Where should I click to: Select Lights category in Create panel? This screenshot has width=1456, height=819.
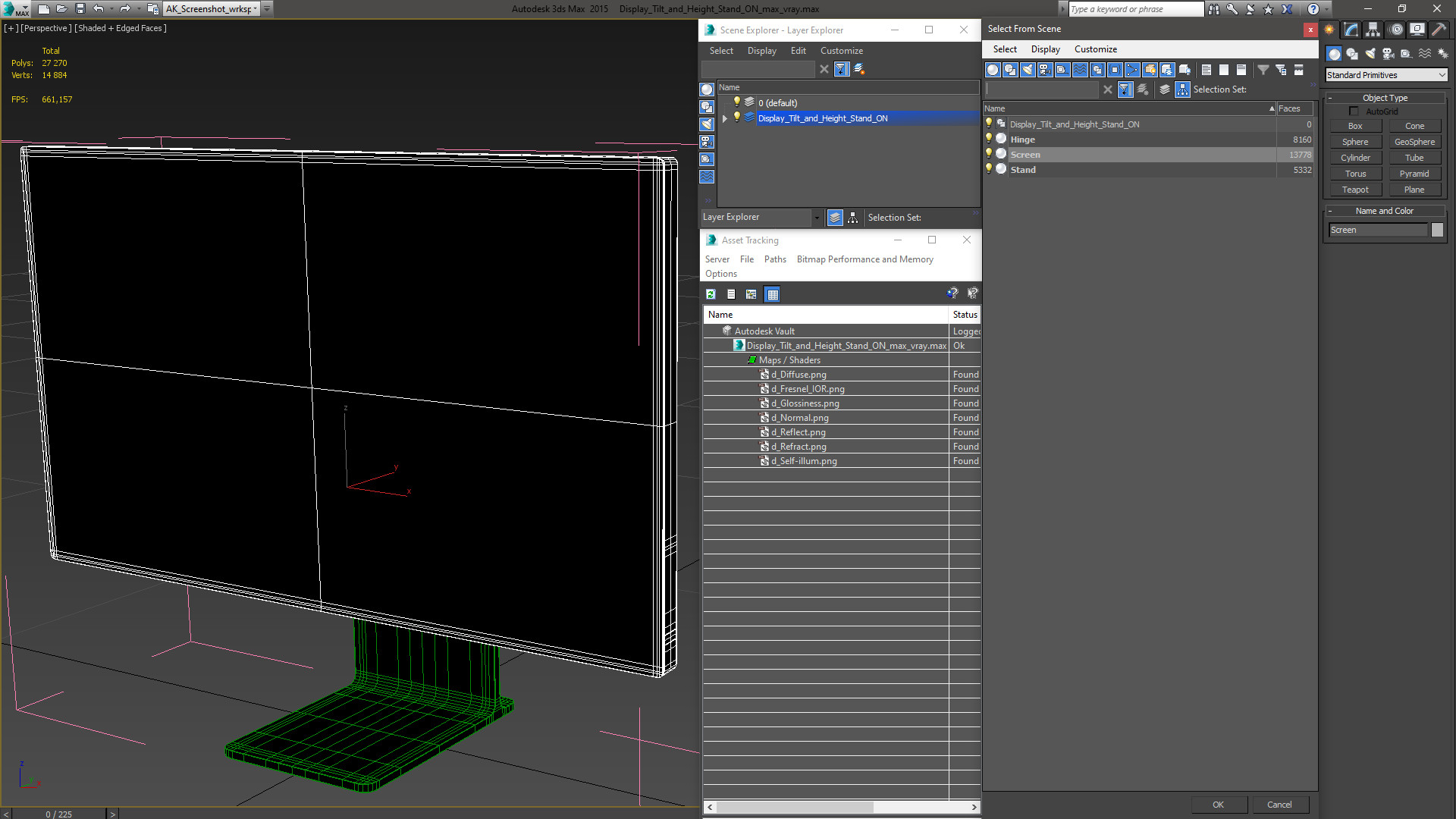tap(1370, 54)
